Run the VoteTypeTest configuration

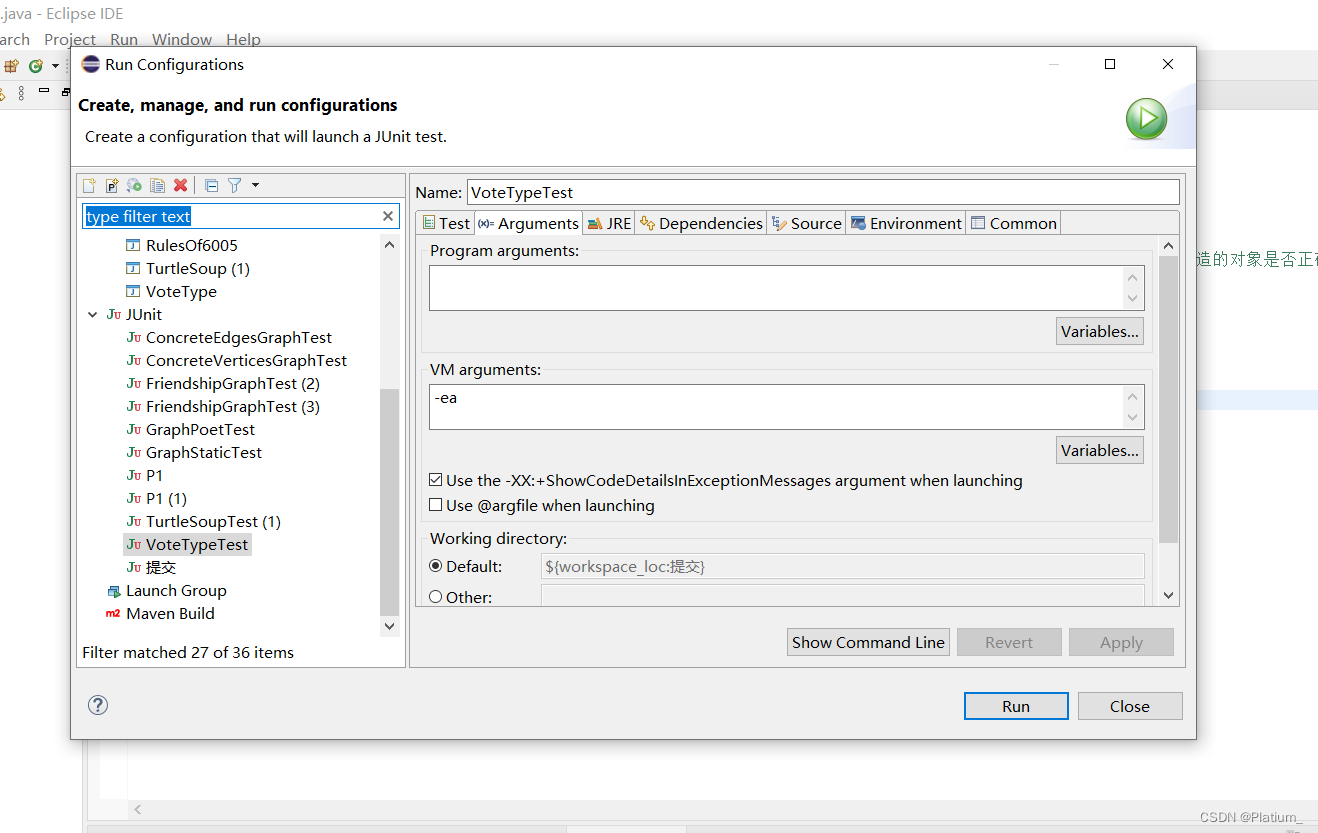point(1016,705)
